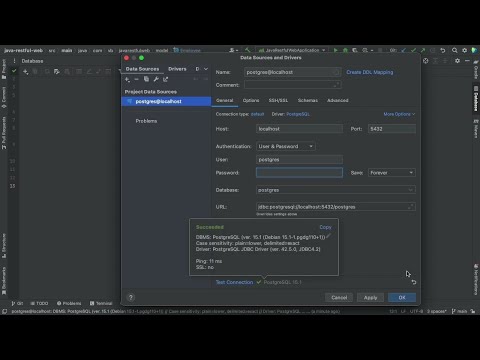Open IDE settings gear in top toolbar
Viewport: 480px width, 360px height.
[464, 50]
